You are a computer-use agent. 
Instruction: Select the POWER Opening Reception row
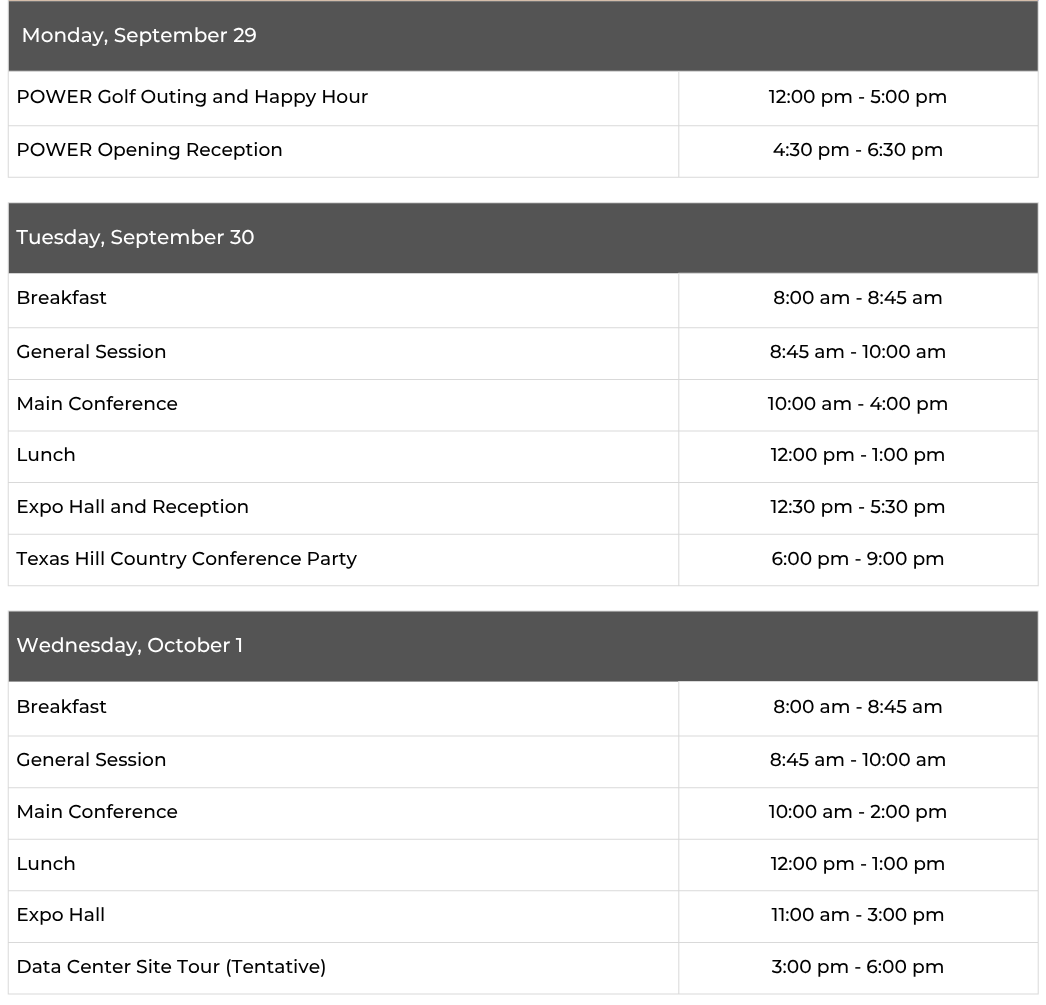coord(523,151)
